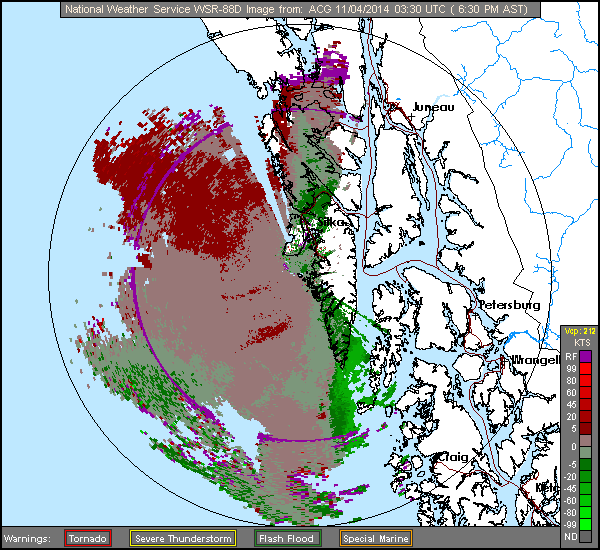Image resolution: width=600 pixels, height=550 pixels.
Task: Click the 'Vcp: 212' legend text
Action: (580, 331)
